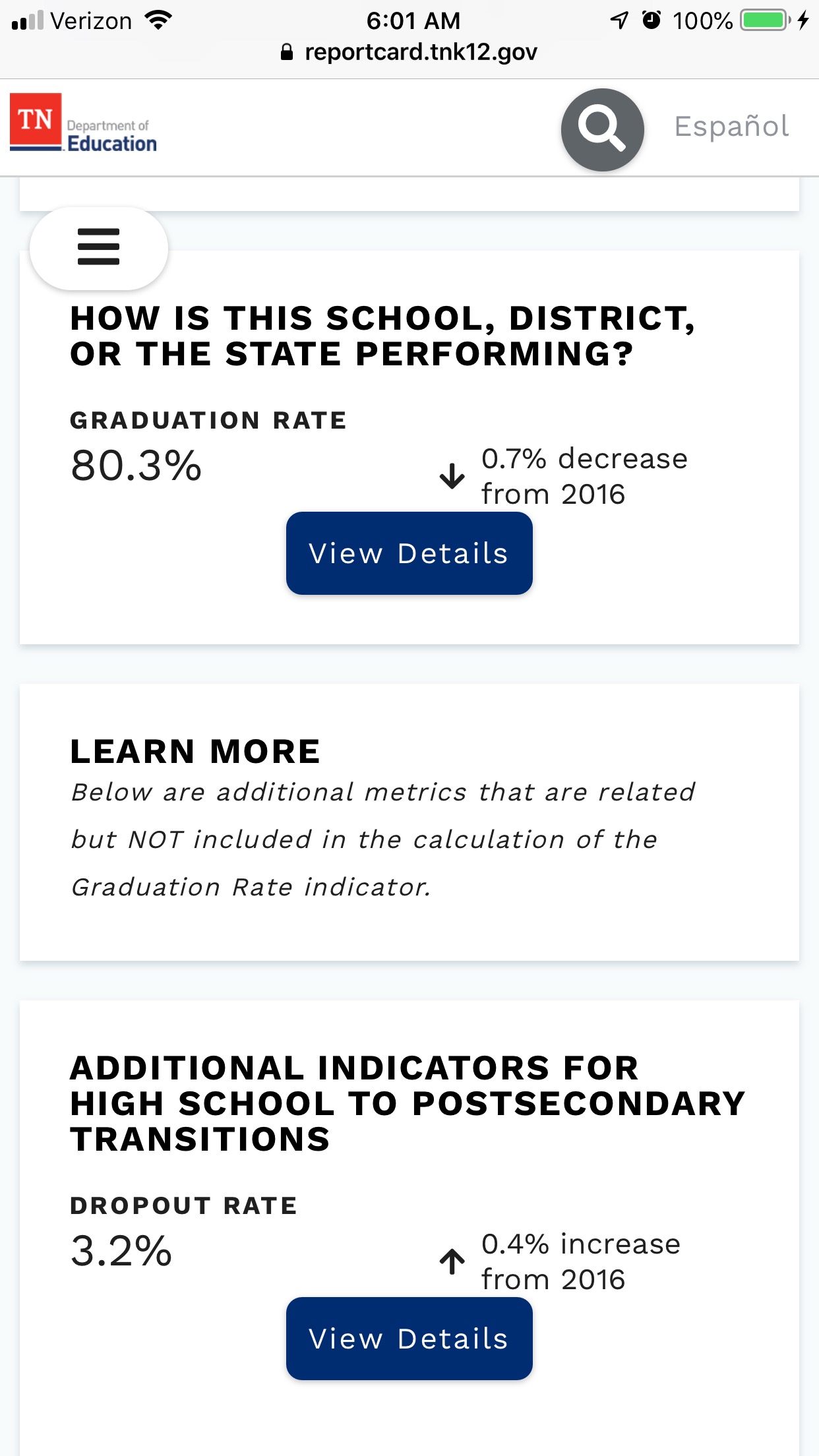819x1456 pixels.
Task: Click the '0.7% decrease from 2016' text
Action: (584, 475)
